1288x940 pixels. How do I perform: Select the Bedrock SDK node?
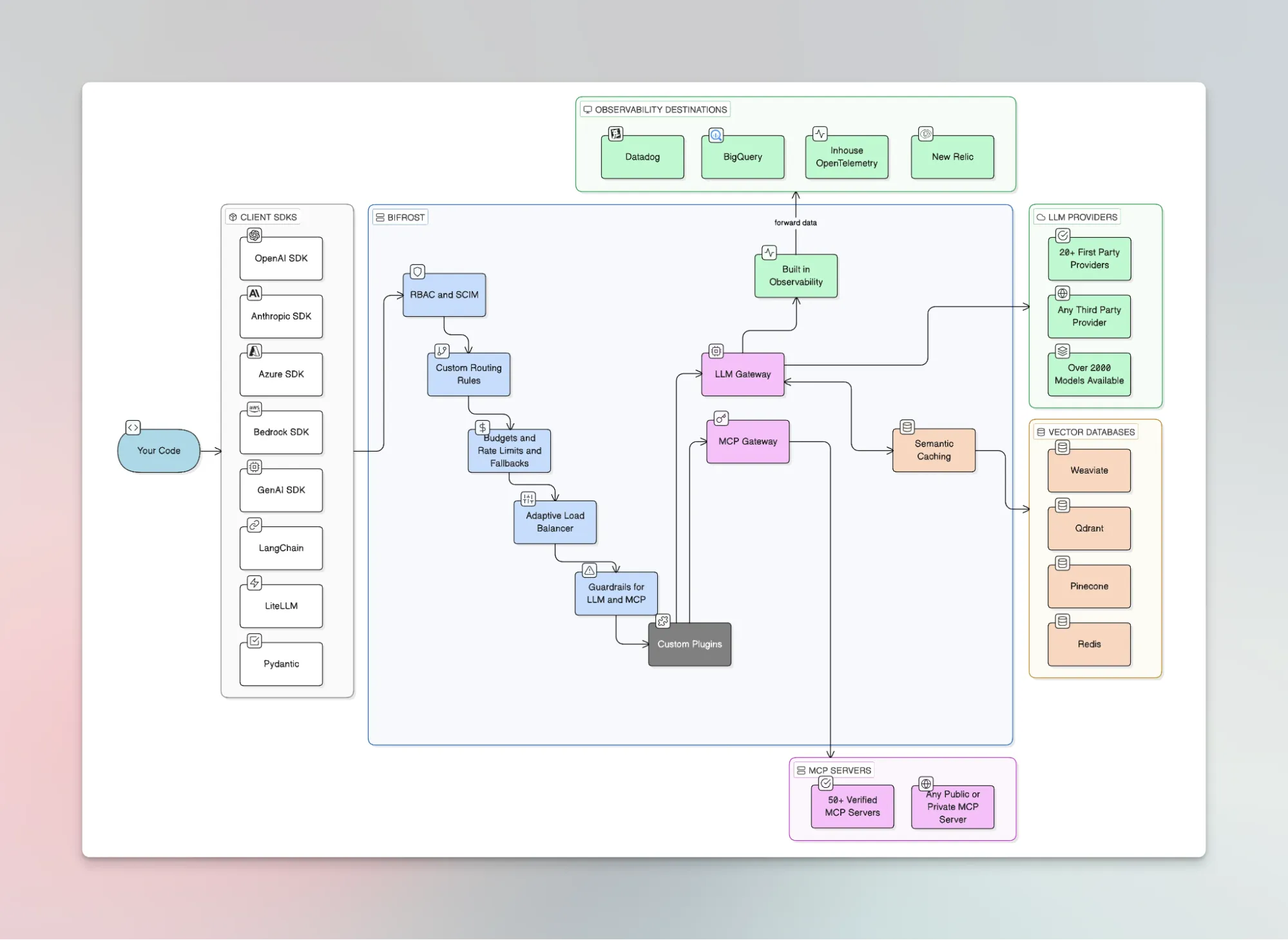coord(282,432)
